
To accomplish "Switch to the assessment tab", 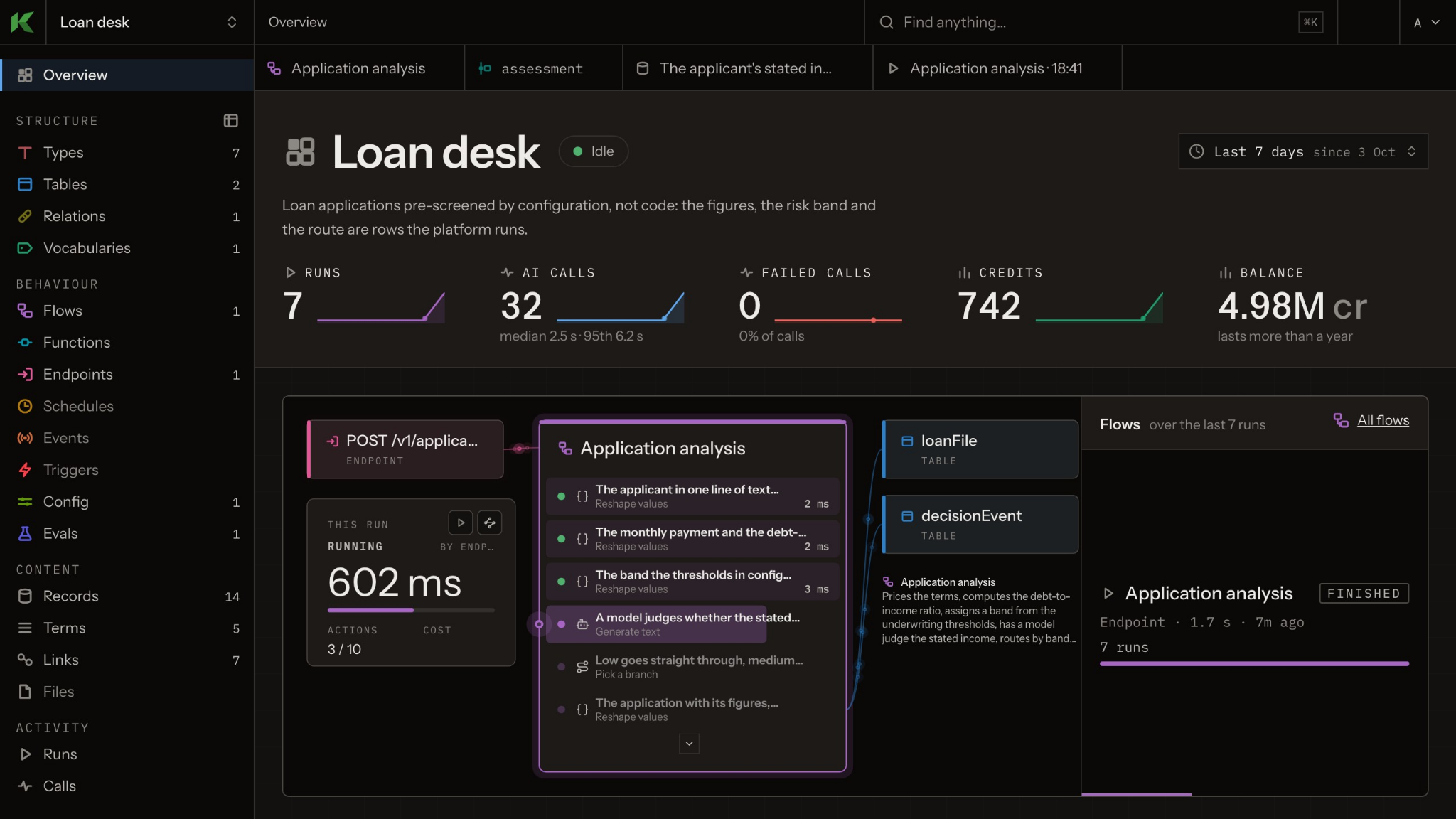I will pos(544,68).
